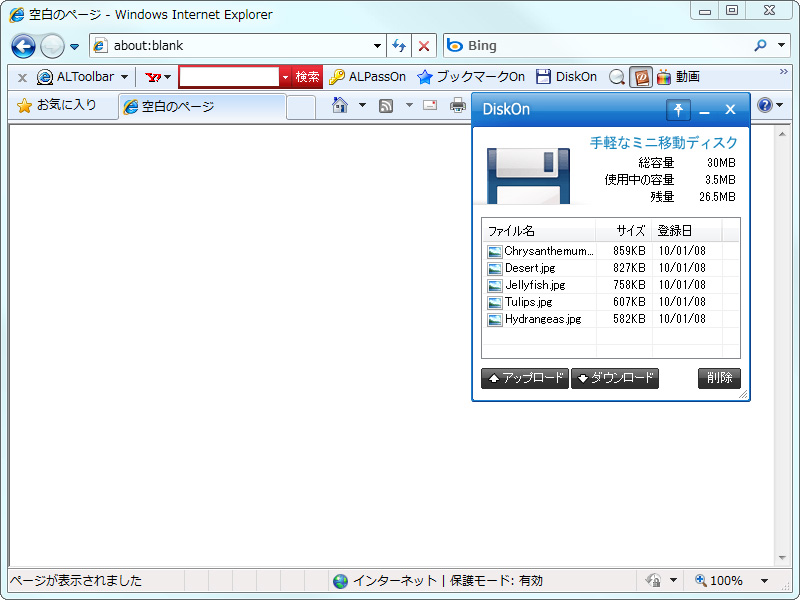
Task: Pin the DiskOn panel with the pin button
Action: [x=678, y=110]
